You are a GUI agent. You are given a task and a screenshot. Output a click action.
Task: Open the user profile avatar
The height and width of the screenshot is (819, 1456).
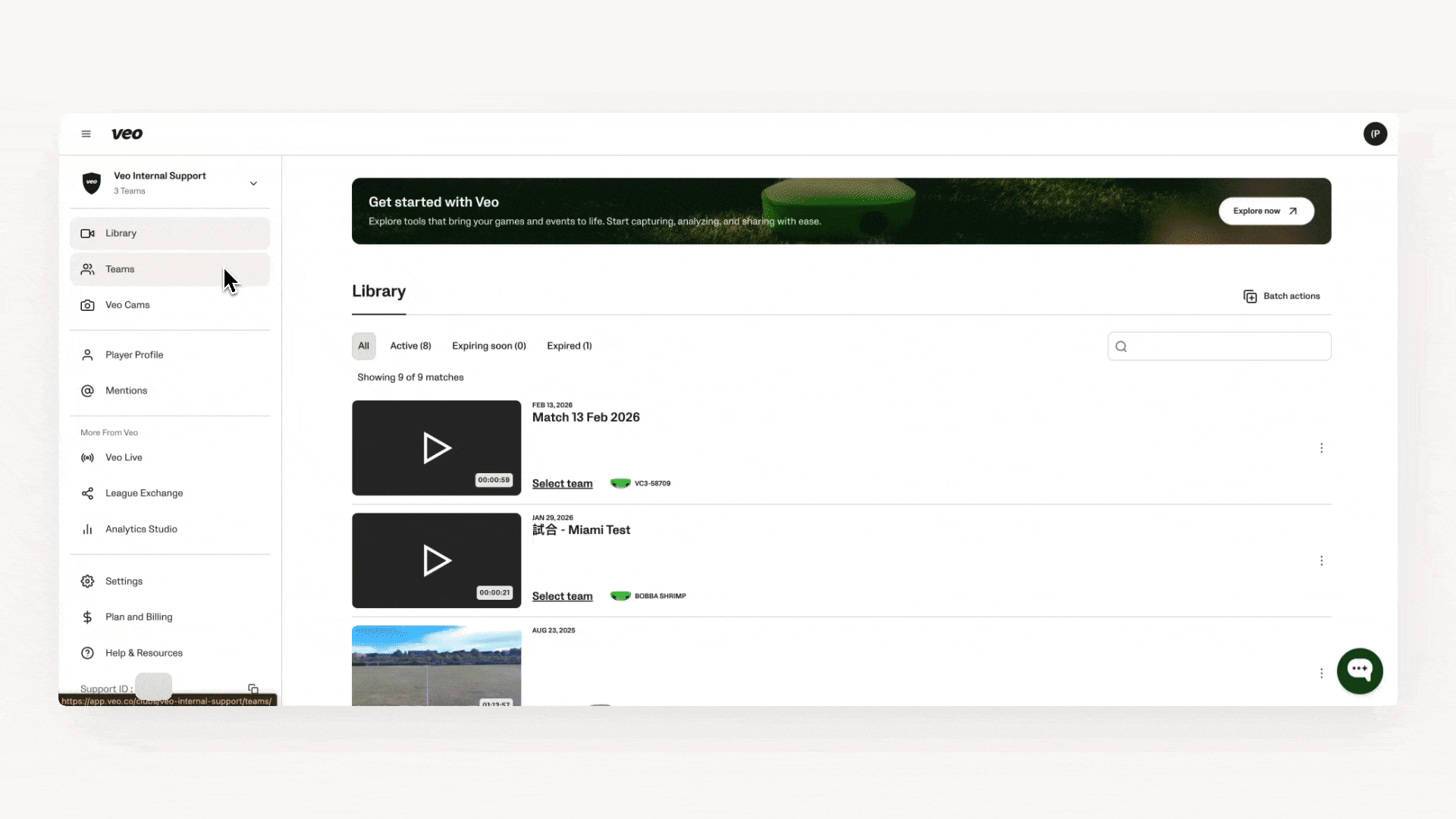click(1375, 134)
